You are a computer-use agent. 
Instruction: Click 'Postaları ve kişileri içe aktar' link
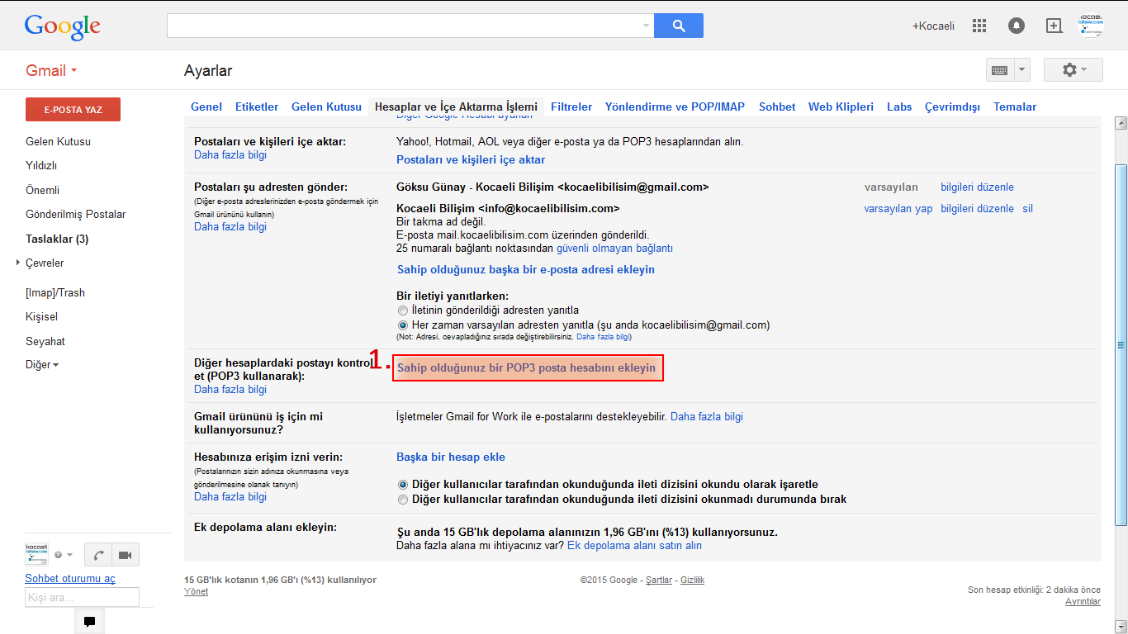point(470,160)
